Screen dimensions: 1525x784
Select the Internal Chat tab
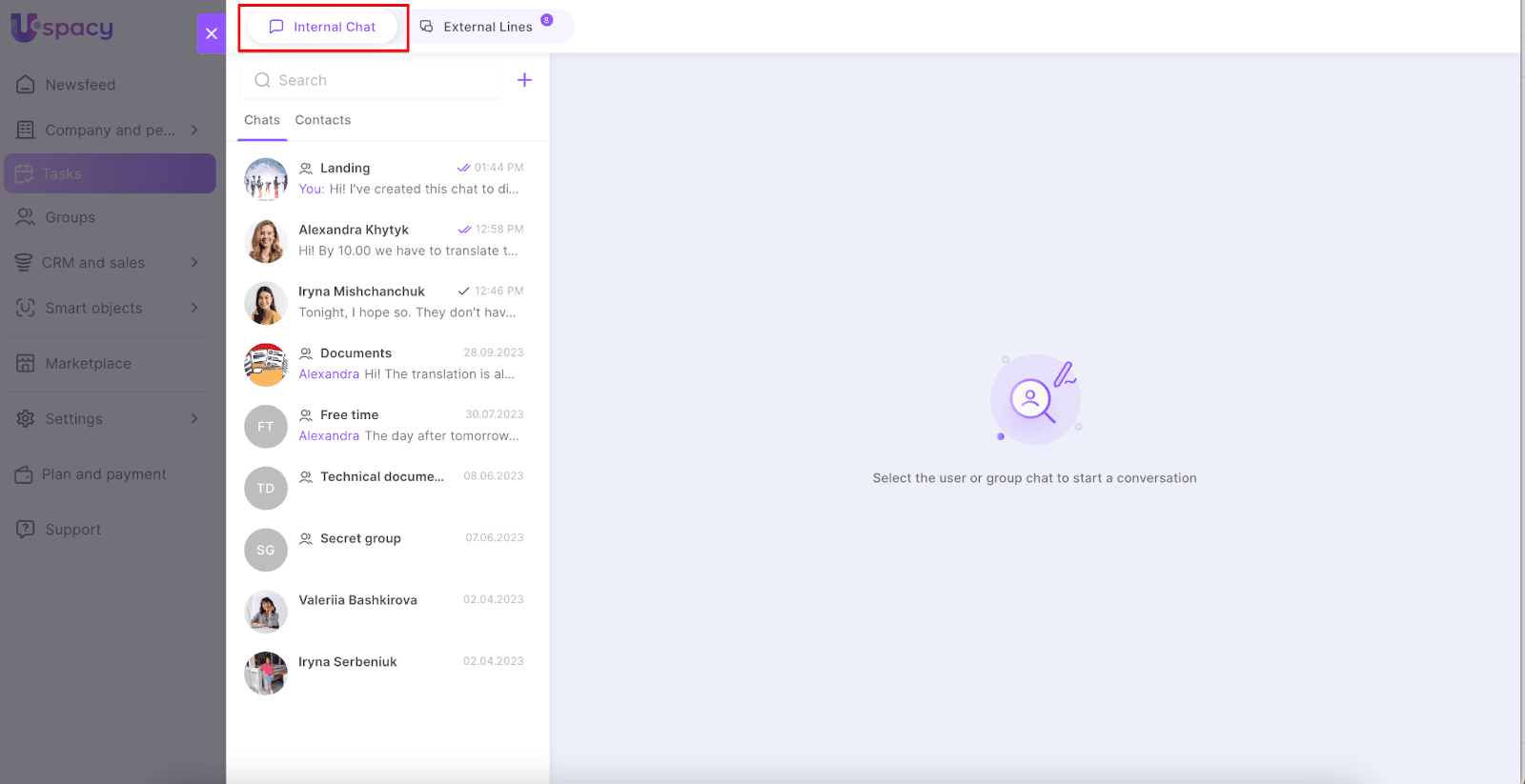[x=323, y=27]
